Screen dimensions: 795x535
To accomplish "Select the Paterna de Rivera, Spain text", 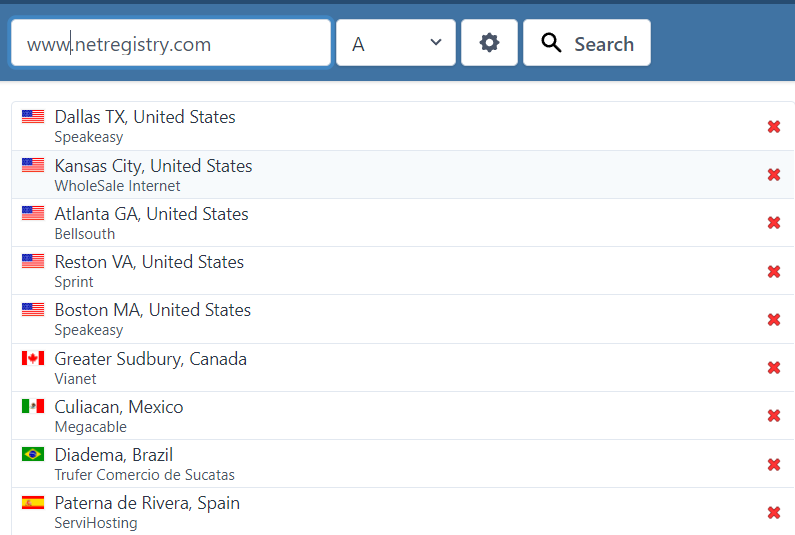I will pos(147,504).
